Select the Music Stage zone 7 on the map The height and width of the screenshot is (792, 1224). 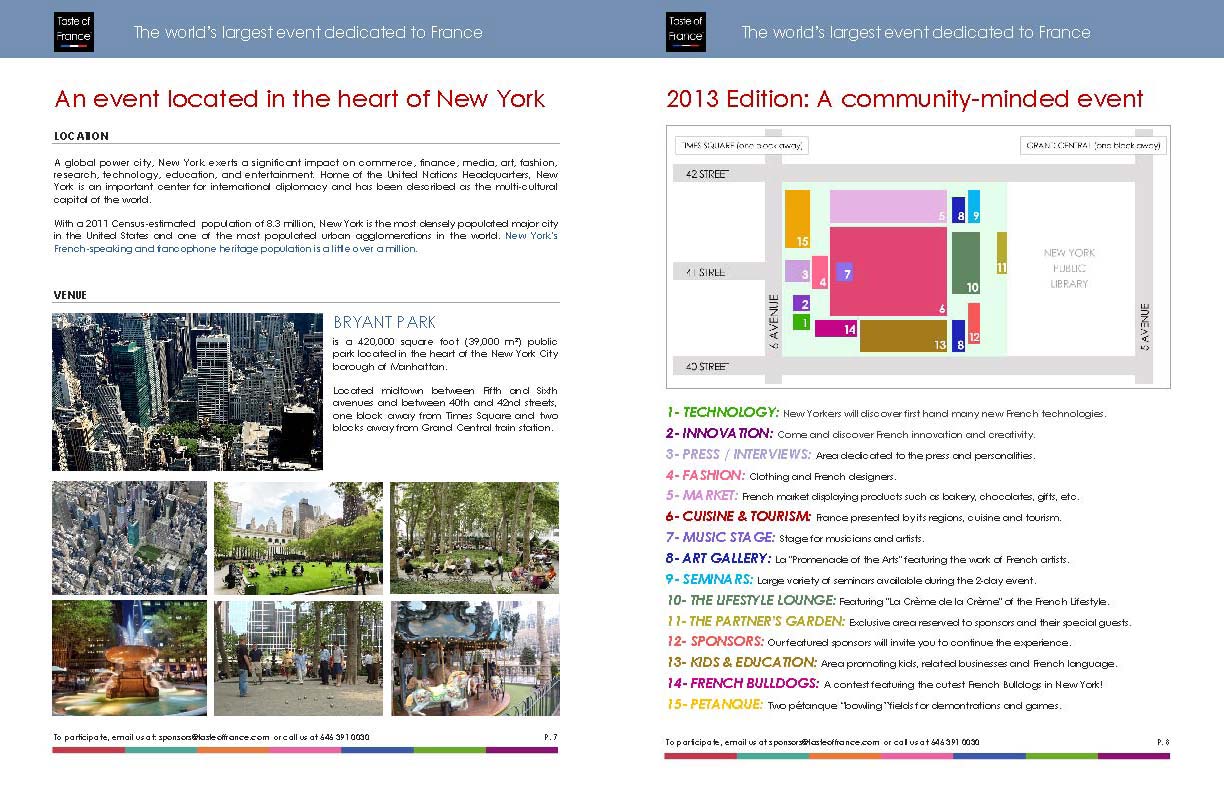(844, 272)
